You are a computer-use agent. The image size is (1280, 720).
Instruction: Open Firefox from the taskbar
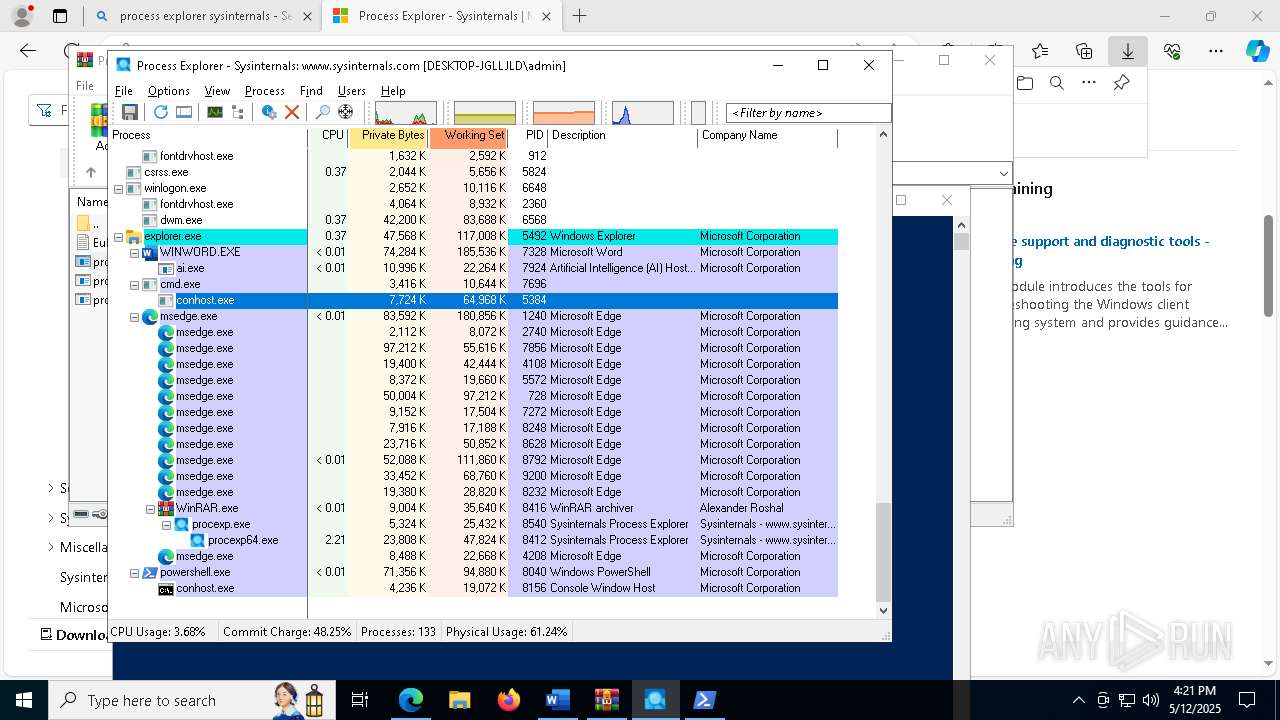click(508, 700)
